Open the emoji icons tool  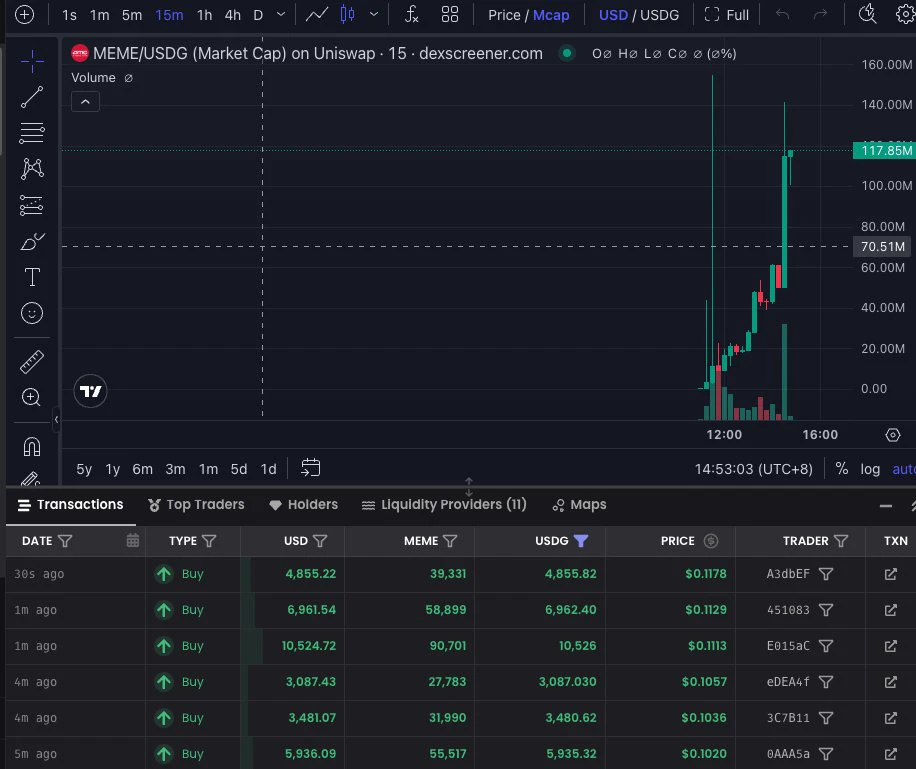32,313
